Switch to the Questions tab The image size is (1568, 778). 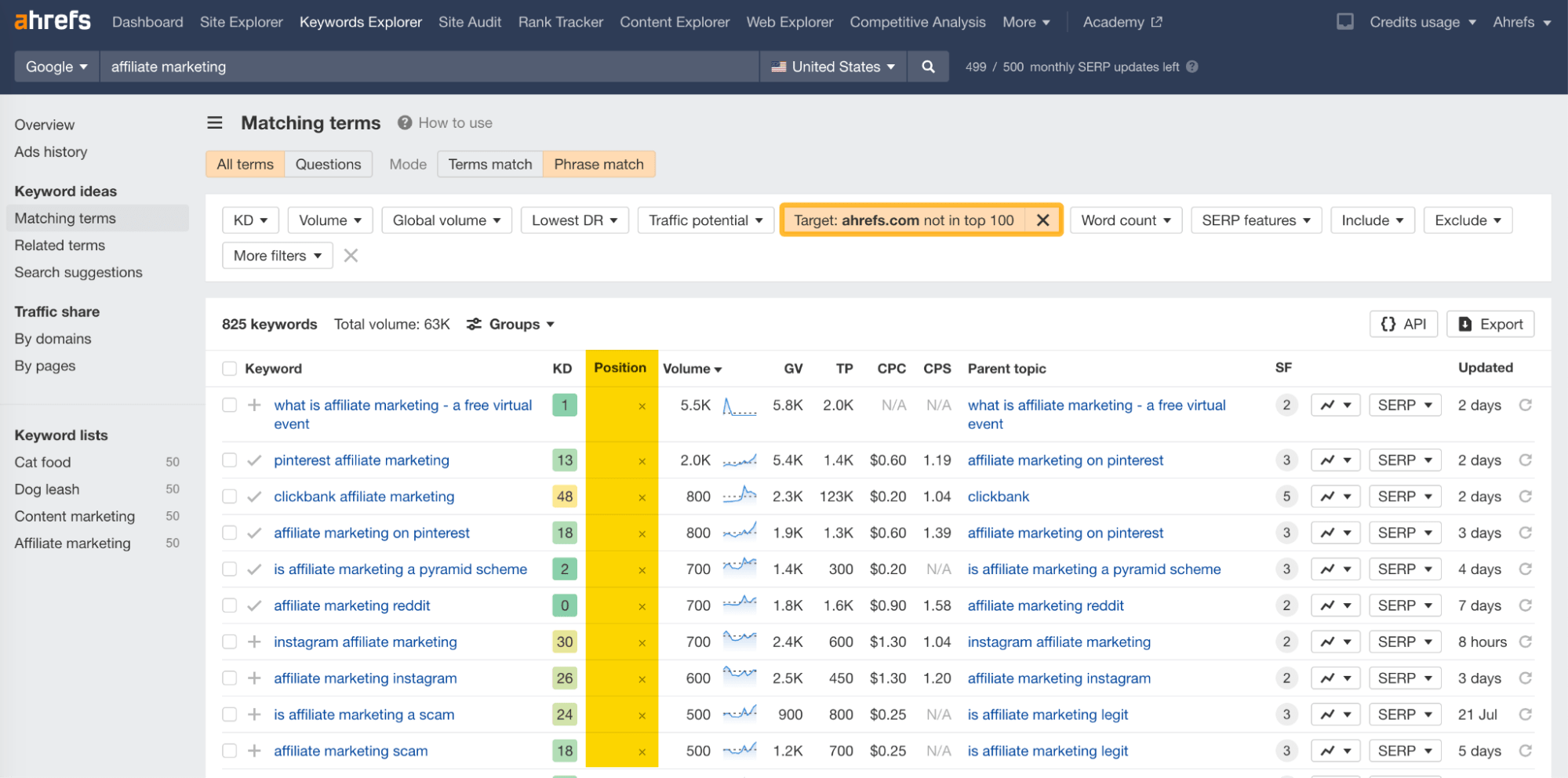(328, 164)
